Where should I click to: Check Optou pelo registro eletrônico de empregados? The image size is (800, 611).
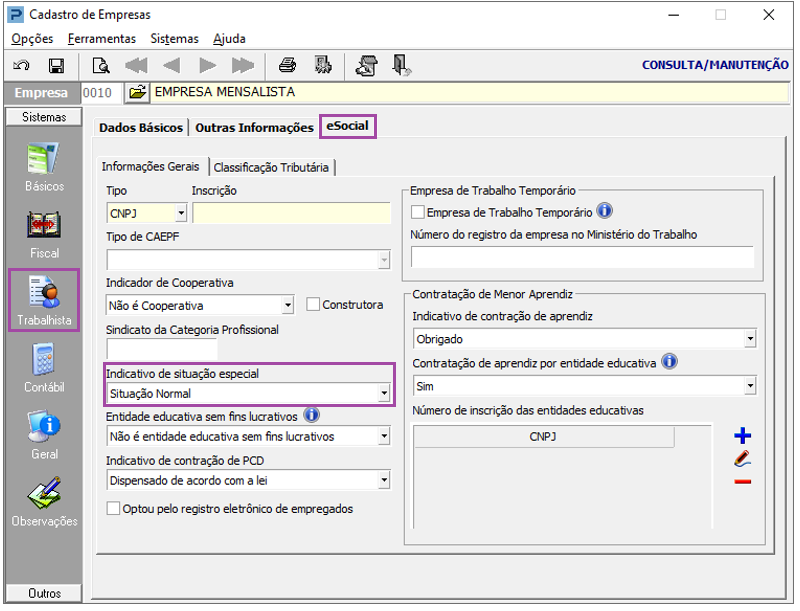(113, 508)
